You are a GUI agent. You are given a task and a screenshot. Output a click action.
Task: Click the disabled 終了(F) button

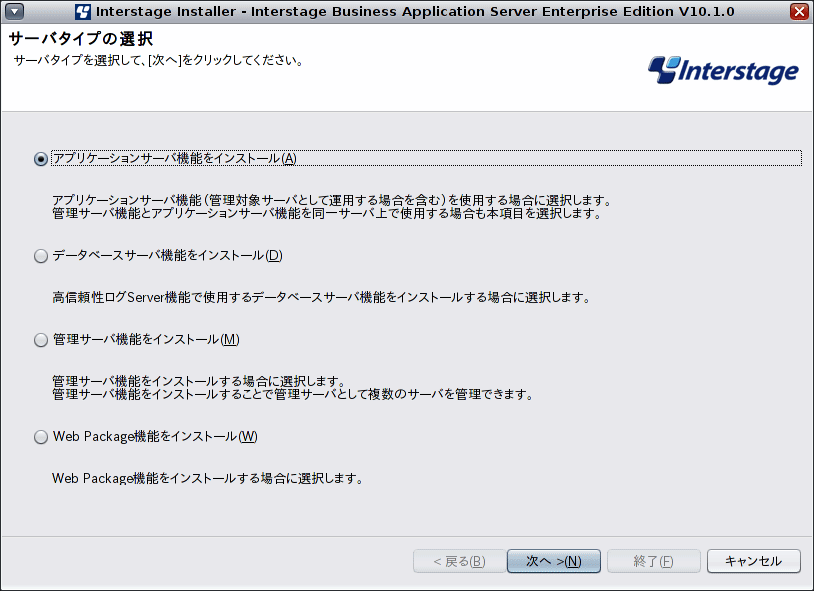coord(654,561)
